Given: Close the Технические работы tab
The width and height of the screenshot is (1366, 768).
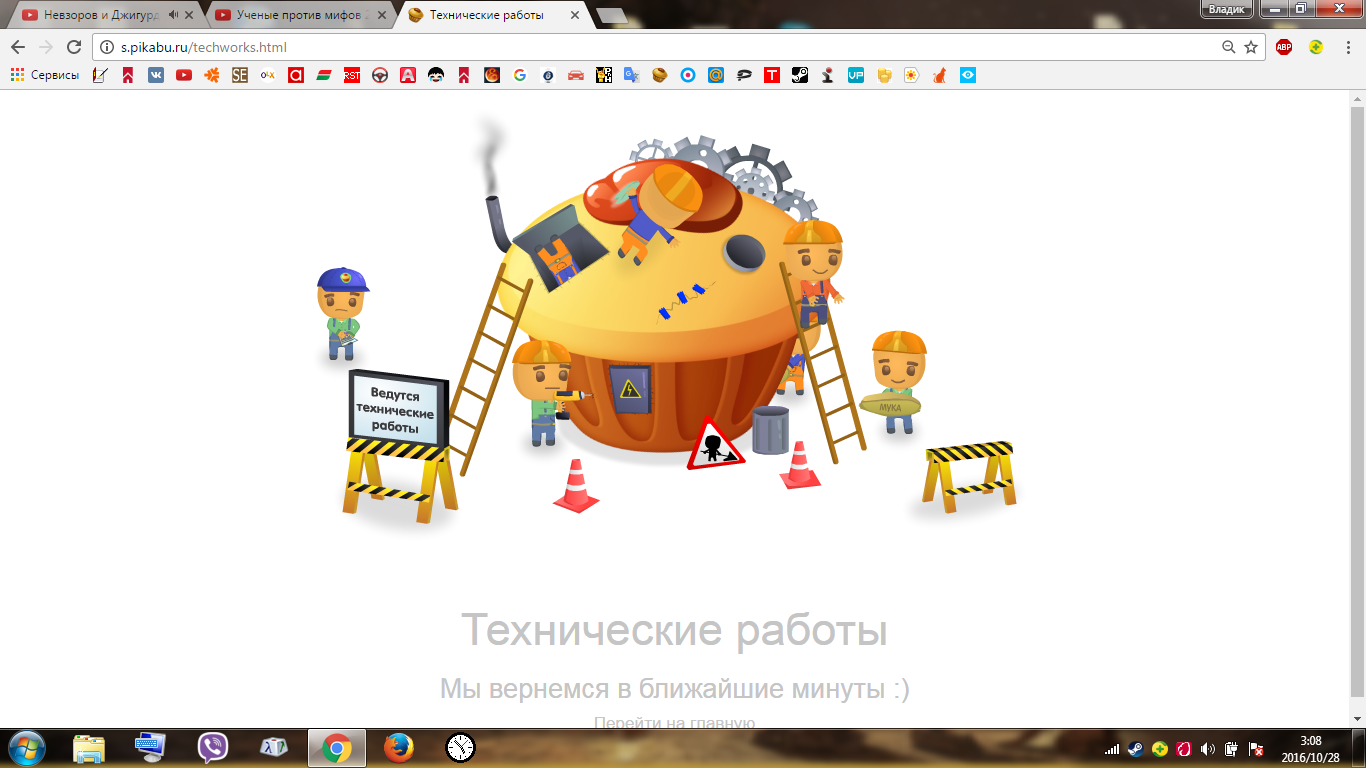Looking at the screenshot, I should (x=574, y=15).
